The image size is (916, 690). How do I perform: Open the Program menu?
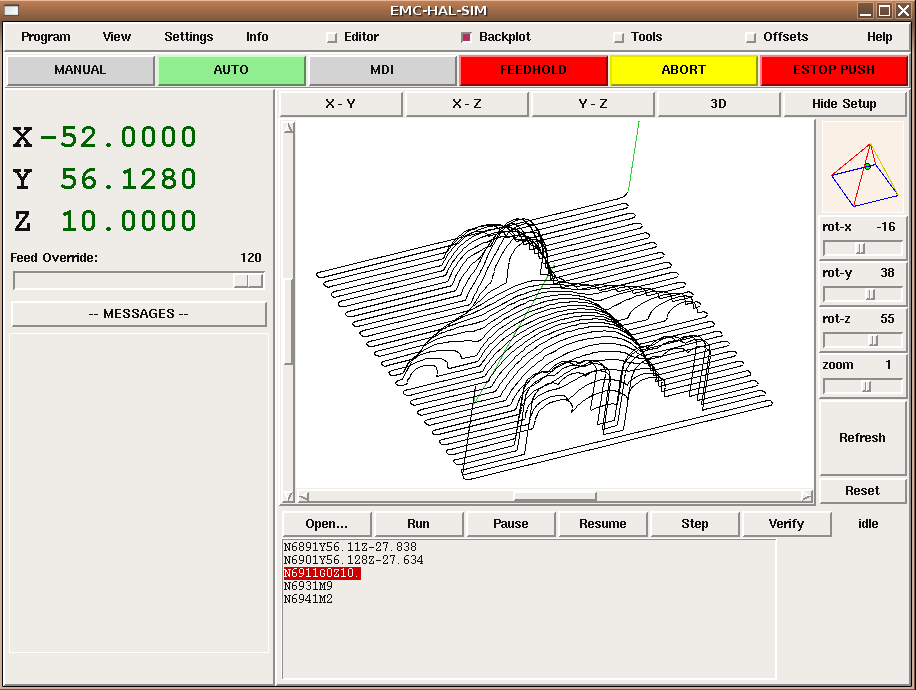pos(46,37)
